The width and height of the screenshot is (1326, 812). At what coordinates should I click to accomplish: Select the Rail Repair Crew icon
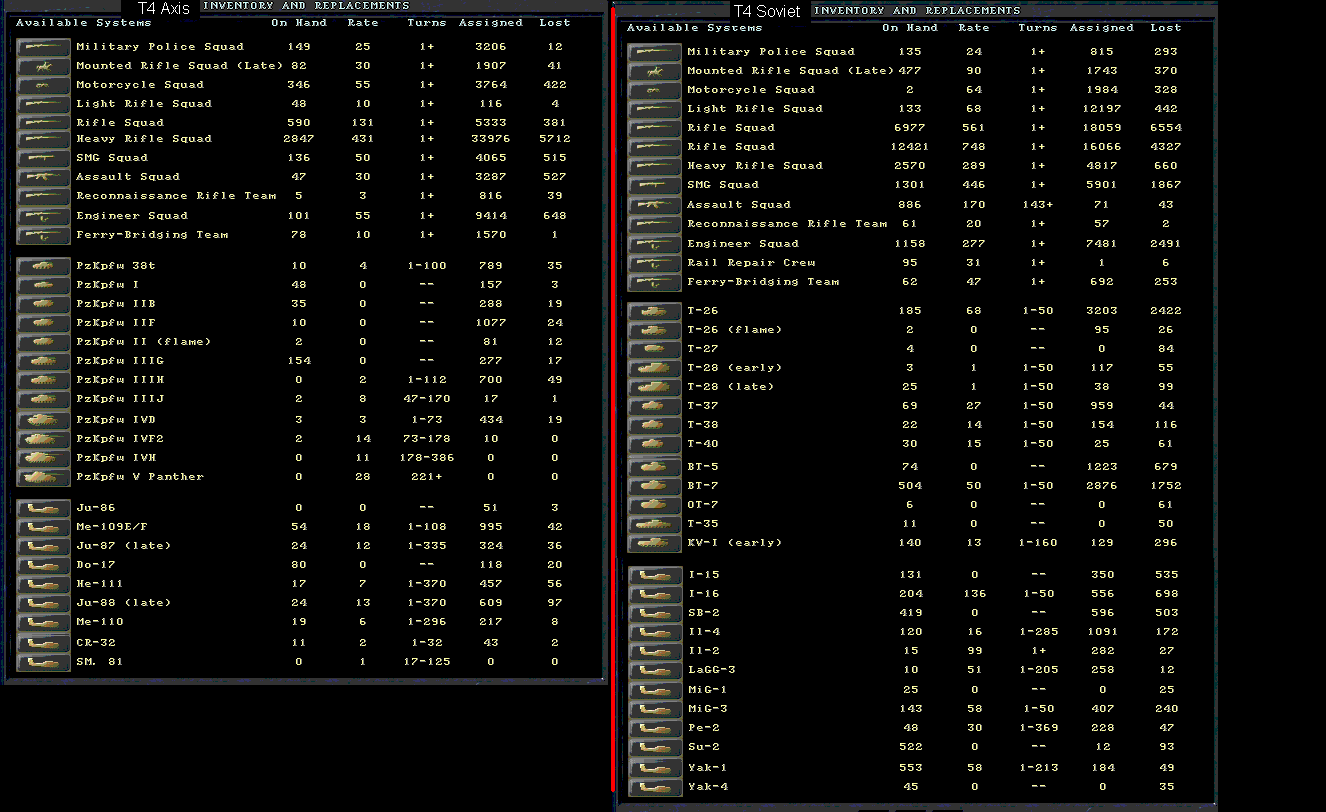655,263
